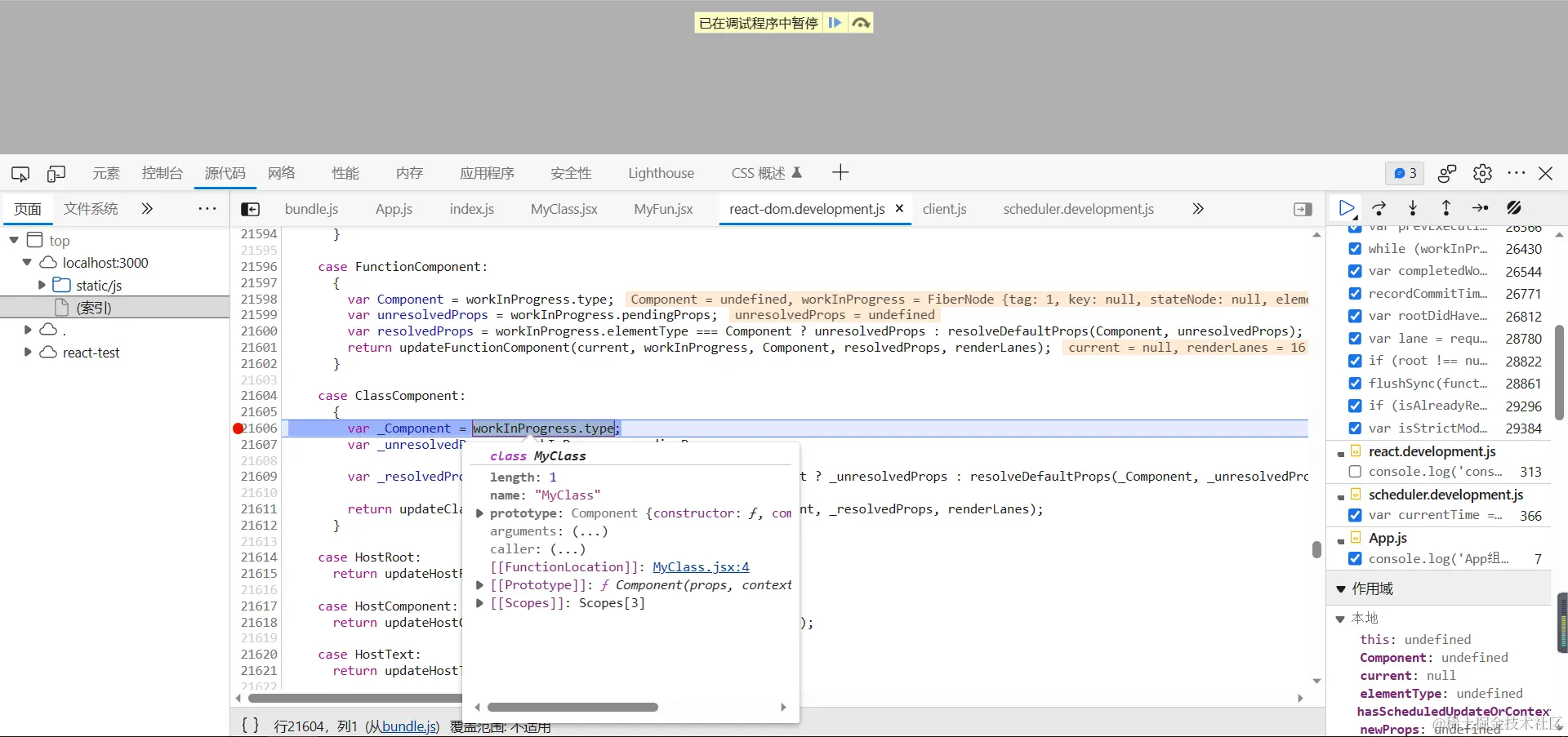Expand the [[Prototype]] entry in popup
The image size is (1568, 737).
tap(480, 585)
